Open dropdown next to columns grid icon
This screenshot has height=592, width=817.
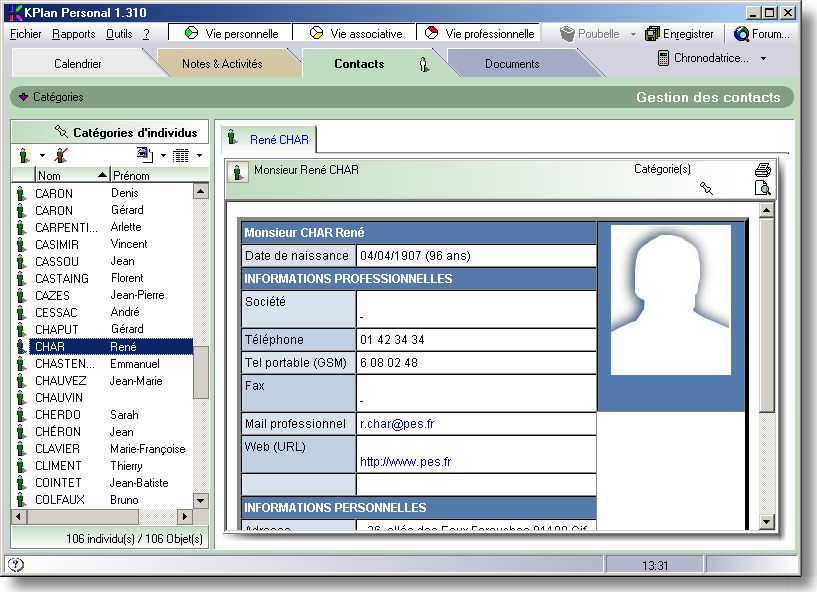199,155
